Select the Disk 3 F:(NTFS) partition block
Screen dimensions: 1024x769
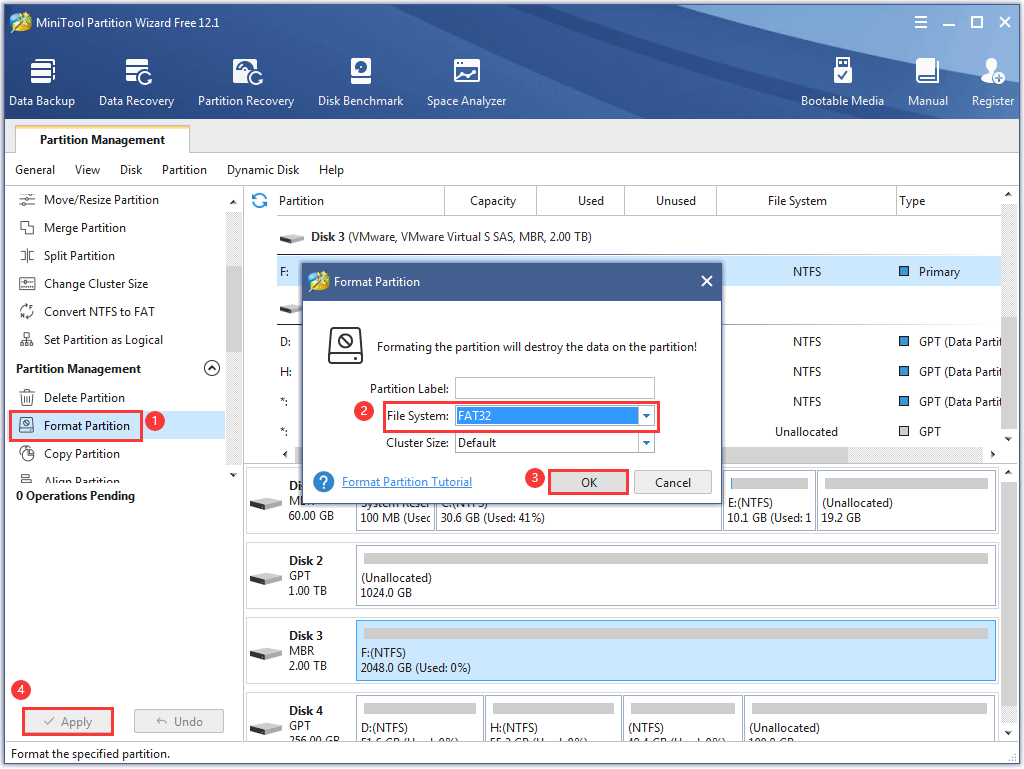point(676,650)
